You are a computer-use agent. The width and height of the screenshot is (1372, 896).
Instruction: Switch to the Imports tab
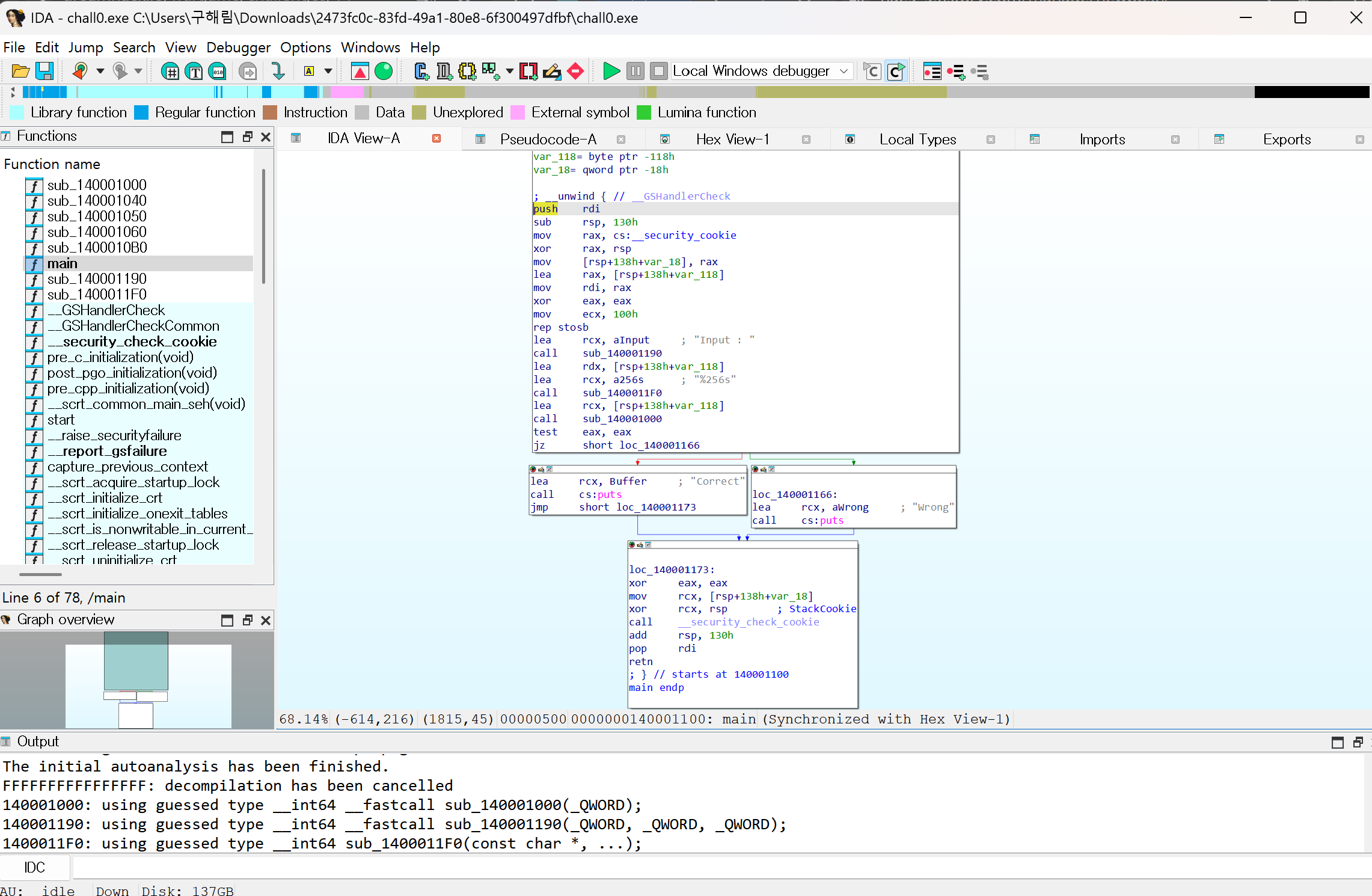[x=1102, y=140]
